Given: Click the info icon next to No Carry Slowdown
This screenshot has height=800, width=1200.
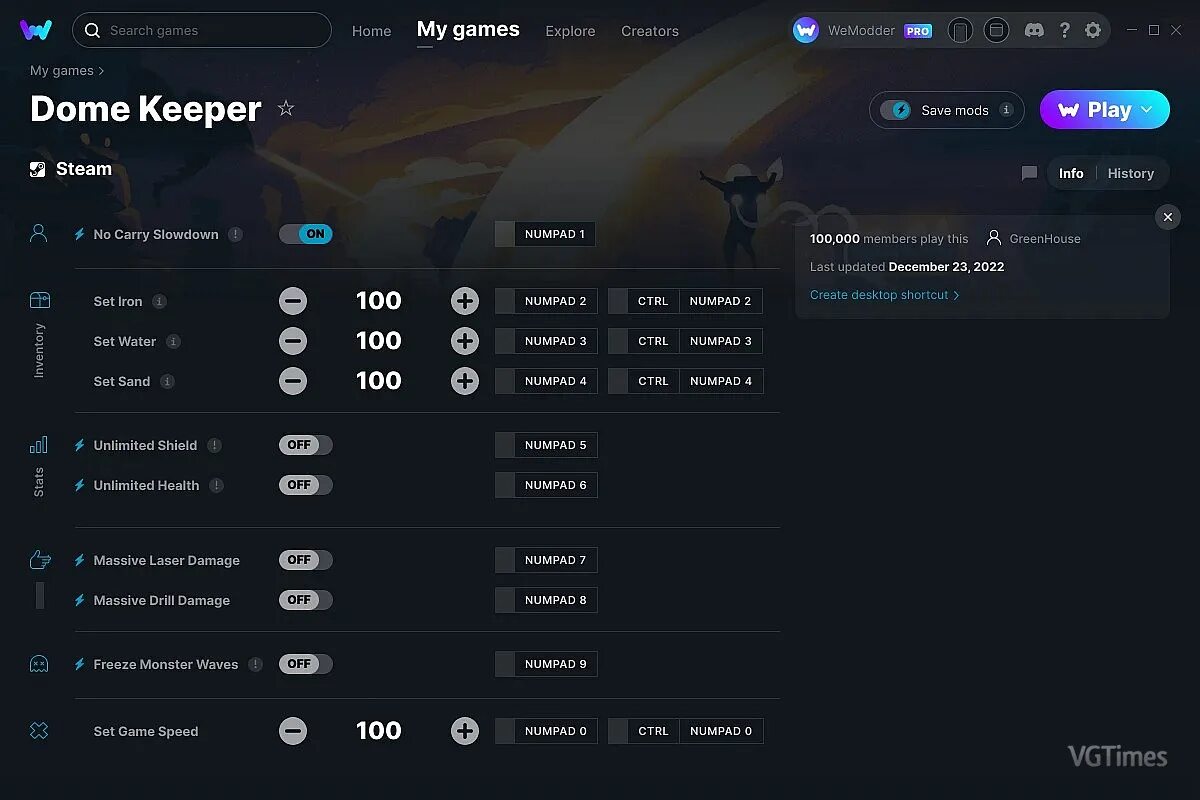Looking at the screenshot, I should (235, 234).
